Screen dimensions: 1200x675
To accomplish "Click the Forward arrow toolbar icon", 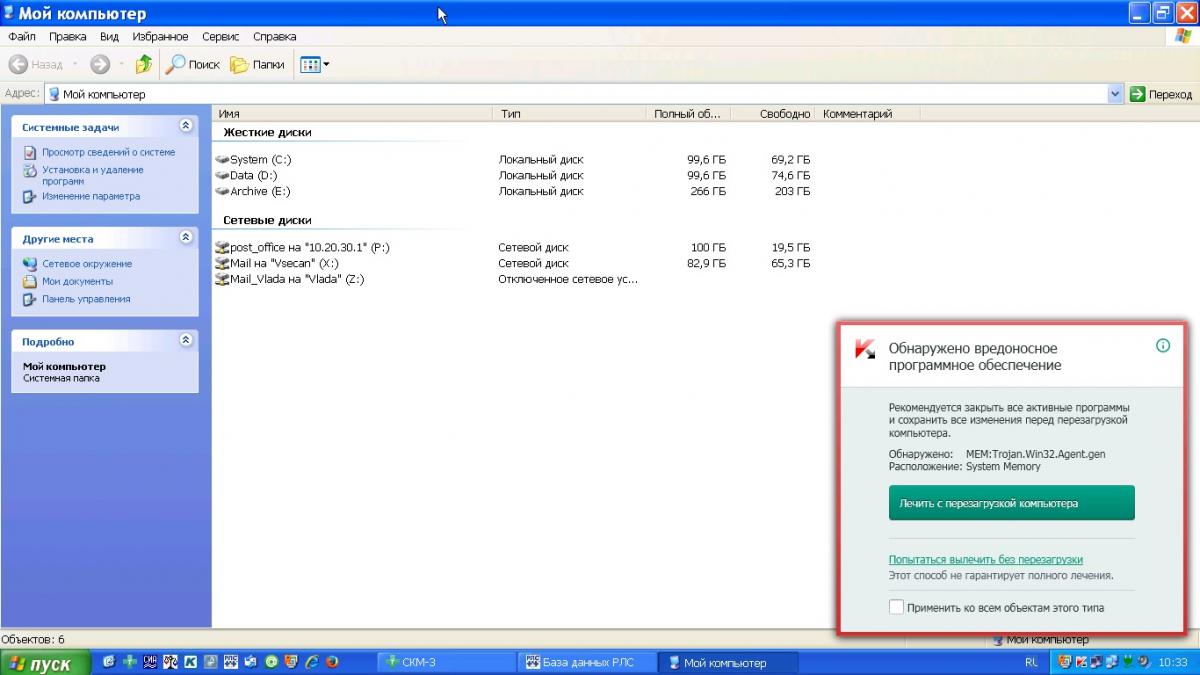I will (x=99, y=64).
